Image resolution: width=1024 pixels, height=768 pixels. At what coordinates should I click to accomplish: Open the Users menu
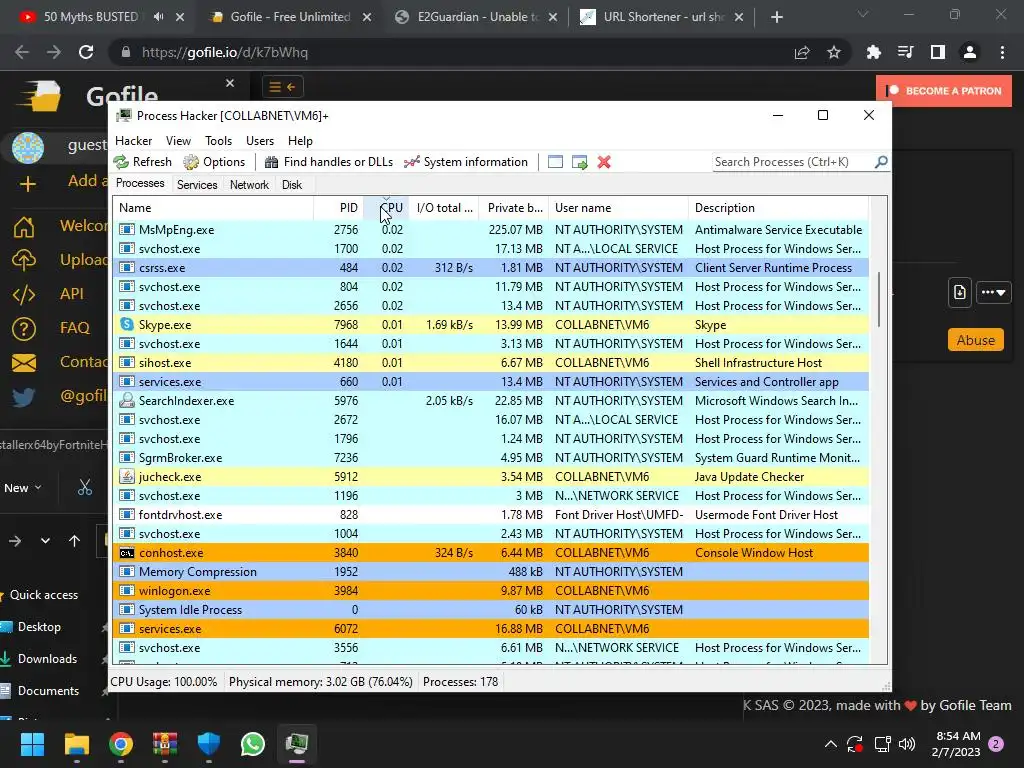coord(260,141)
